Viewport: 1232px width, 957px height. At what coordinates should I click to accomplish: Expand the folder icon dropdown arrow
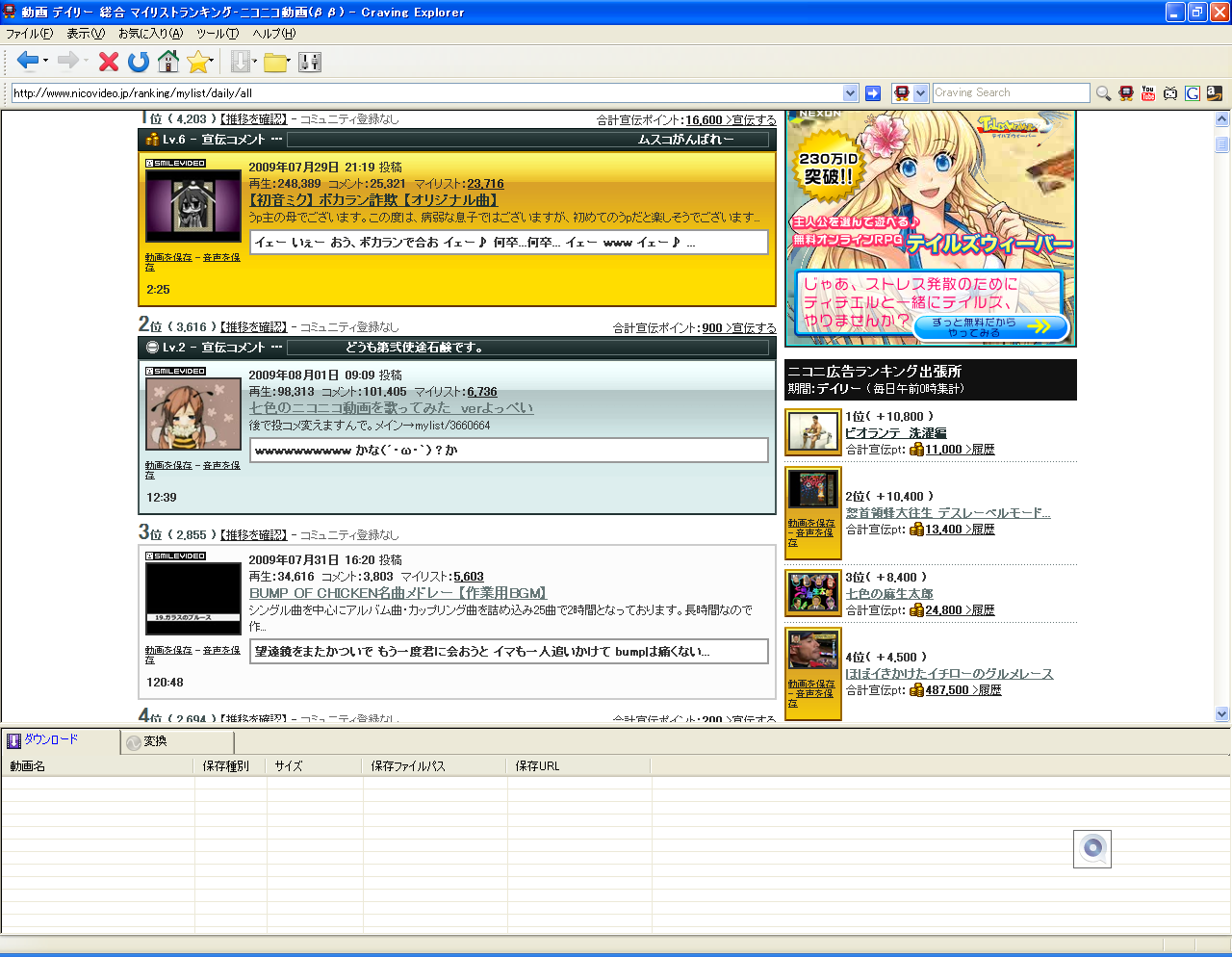point(289,62)
